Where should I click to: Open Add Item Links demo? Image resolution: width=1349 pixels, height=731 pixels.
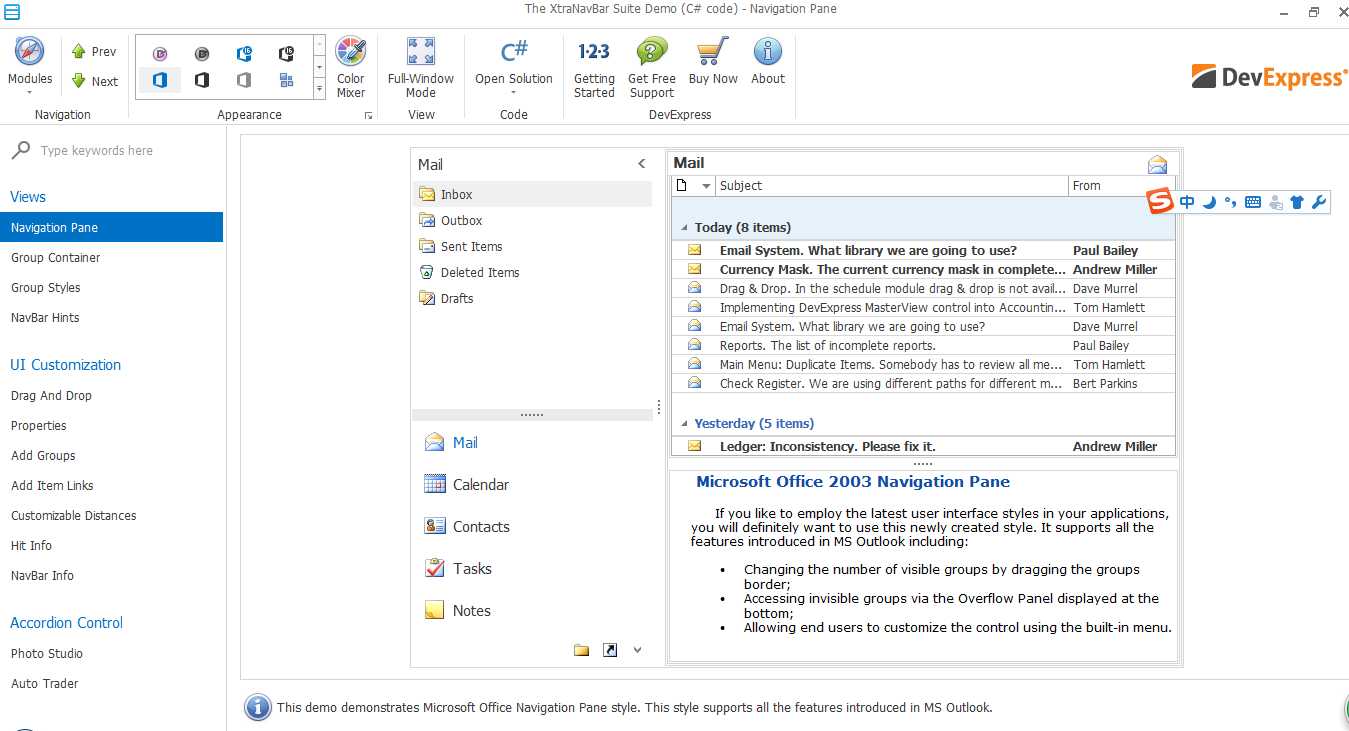[52, 486]
